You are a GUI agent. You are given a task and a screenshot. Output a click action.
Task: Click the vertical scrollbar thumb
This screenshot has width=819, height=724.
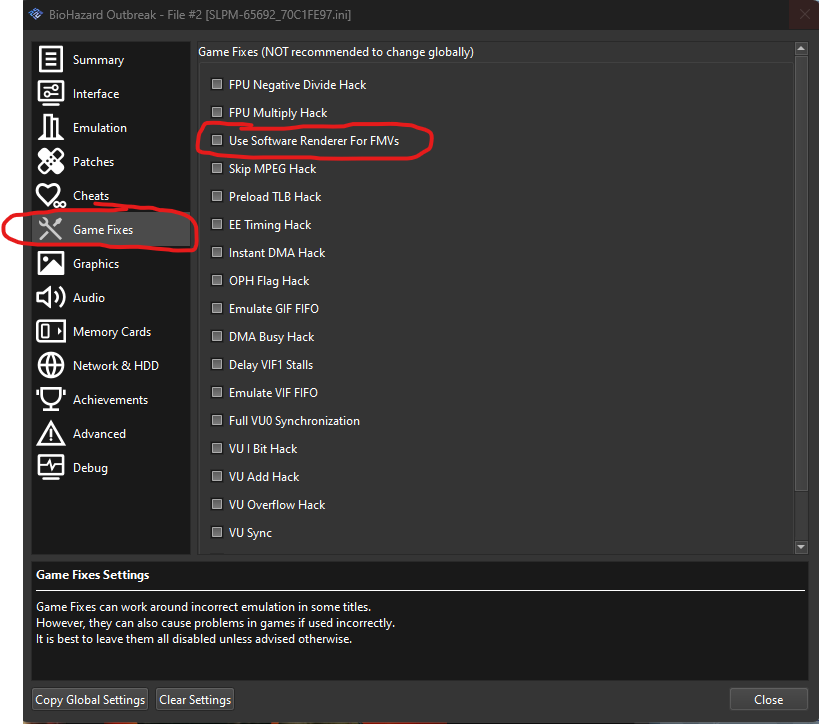801,273
